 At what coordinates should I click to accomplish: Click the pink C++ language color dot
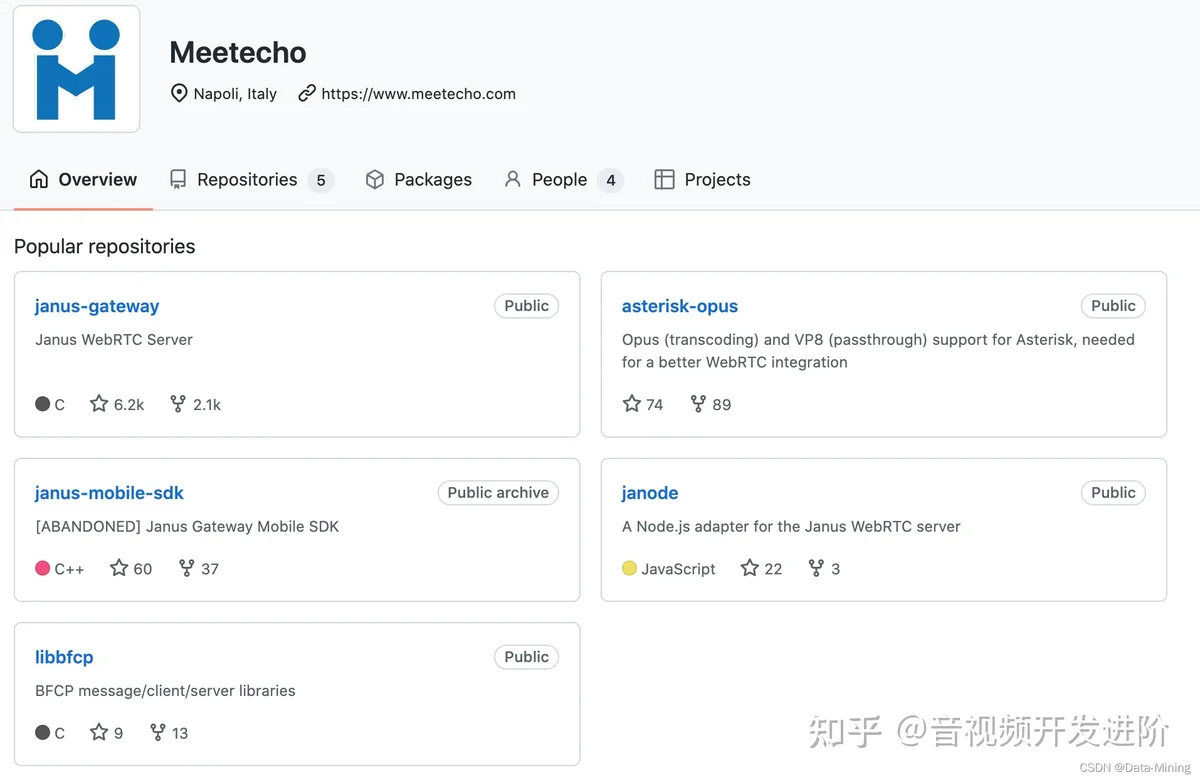coord(43,568)
